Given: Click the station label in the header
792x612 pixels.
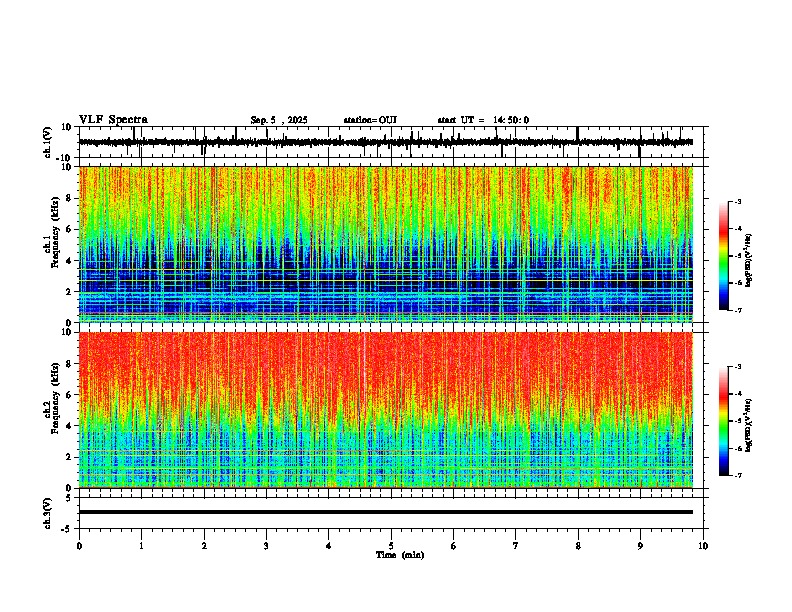Looking at the screenshot, I should pos(370,120).
